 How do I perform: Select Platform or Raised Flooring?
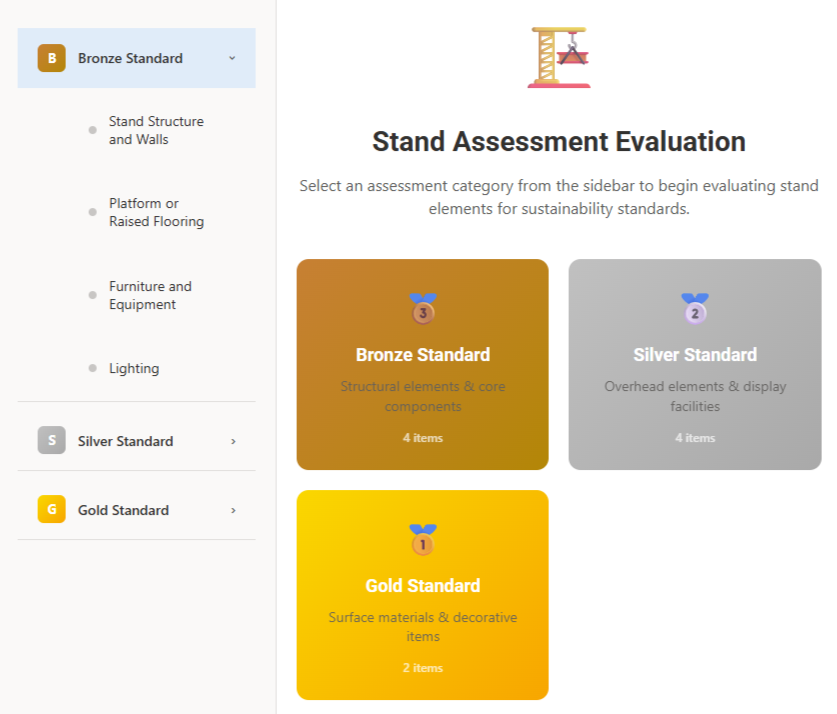click(x=156, y=212)
